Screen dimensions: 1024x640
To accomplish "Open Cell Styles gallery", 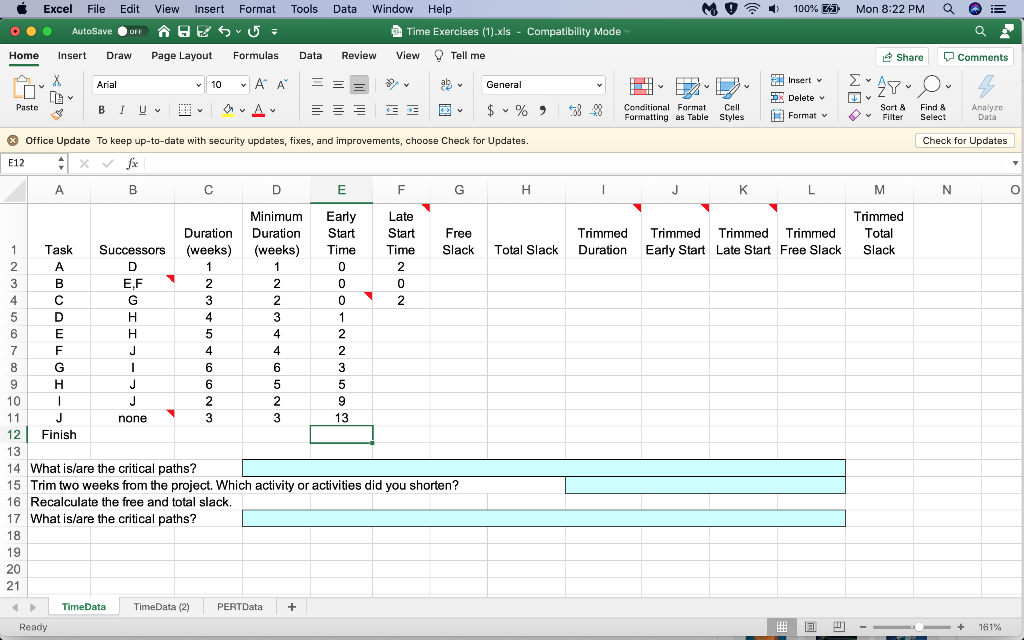I will click(732, 97).
